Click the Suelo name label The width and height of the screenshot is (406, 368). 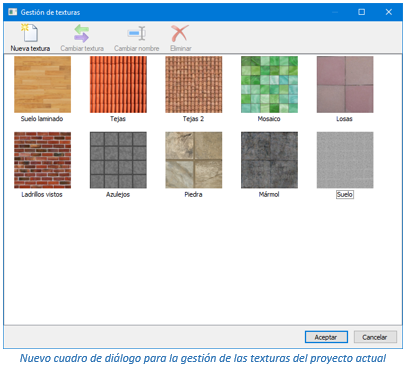tap(345, 194)
